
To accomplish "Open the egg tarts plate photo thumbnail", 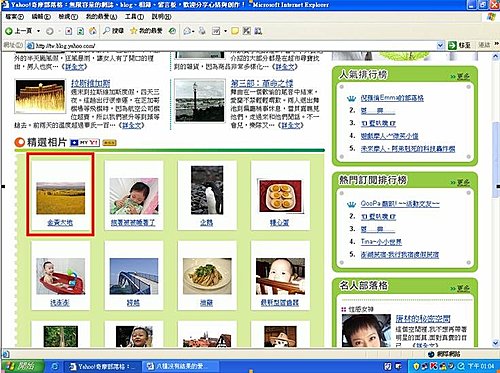I will tap(280, 196).
